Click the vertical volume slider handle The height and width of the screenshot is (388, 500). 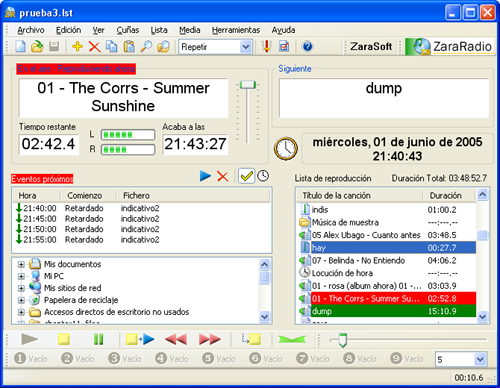[248, 85]
